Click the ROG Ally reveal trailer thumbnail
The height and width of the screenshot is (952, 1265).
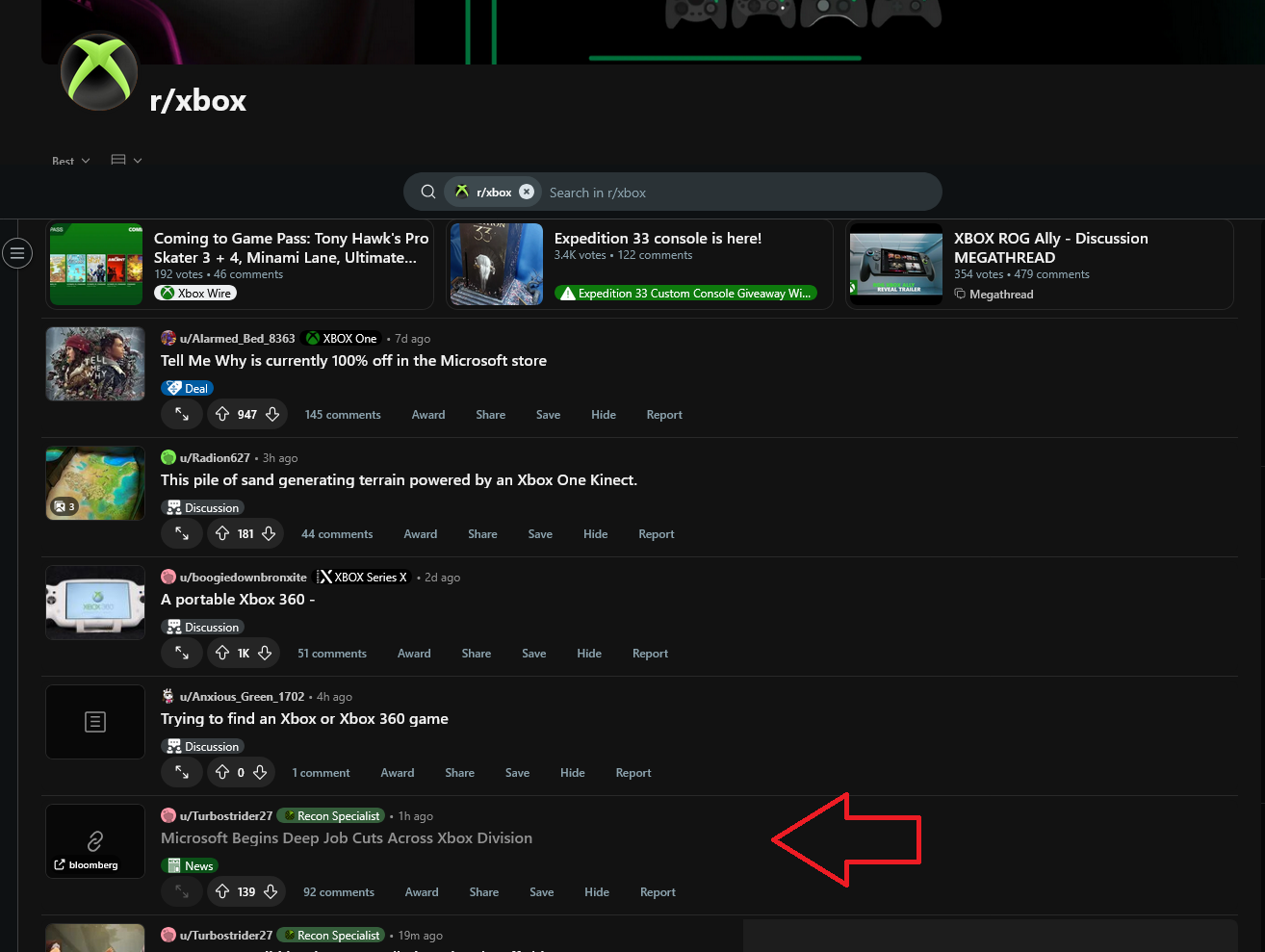(896, 265)
